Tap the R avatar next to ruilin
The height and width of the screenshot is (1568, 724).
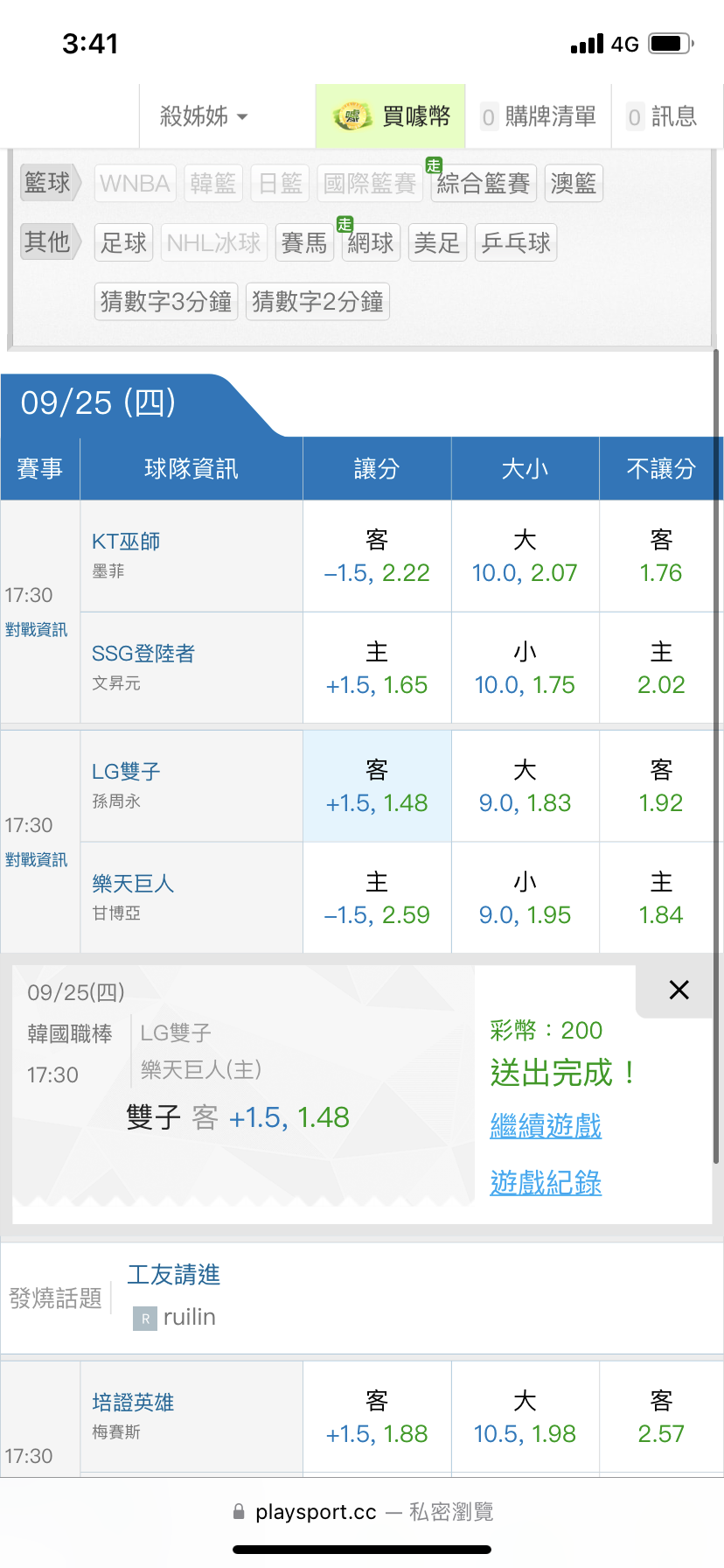point(145,1318)
